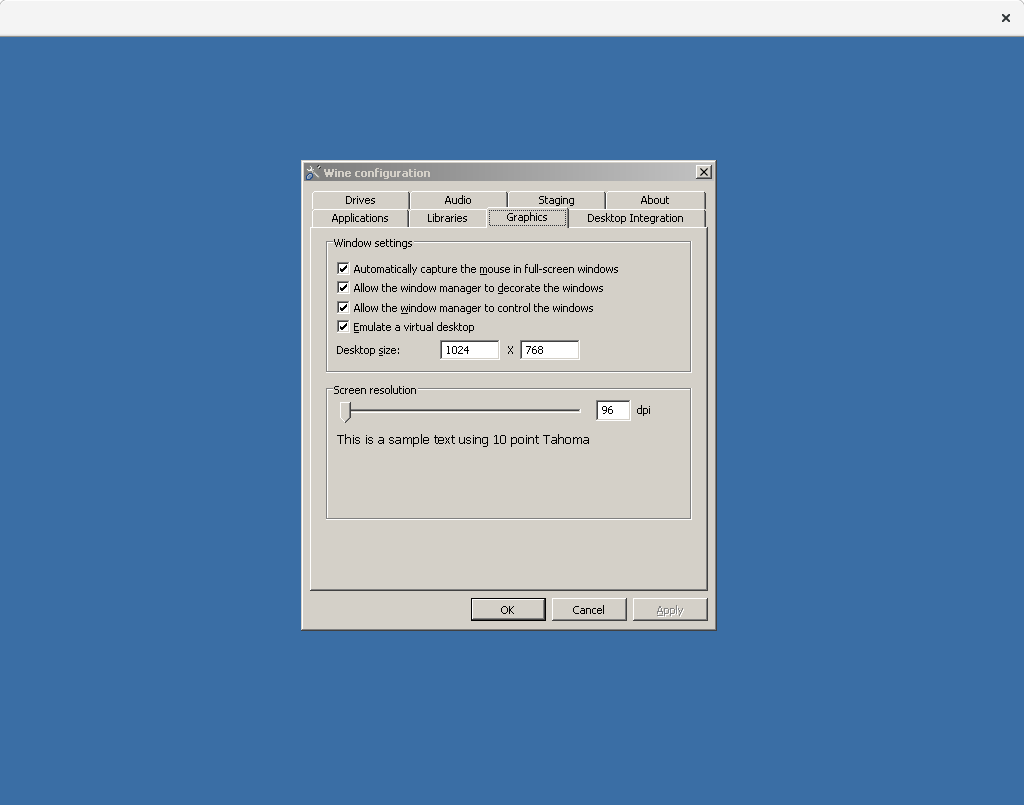This screenshot has height=805, width=1024.
Task: Click the desktop height field showing 768
Action: tap(550, 350)
